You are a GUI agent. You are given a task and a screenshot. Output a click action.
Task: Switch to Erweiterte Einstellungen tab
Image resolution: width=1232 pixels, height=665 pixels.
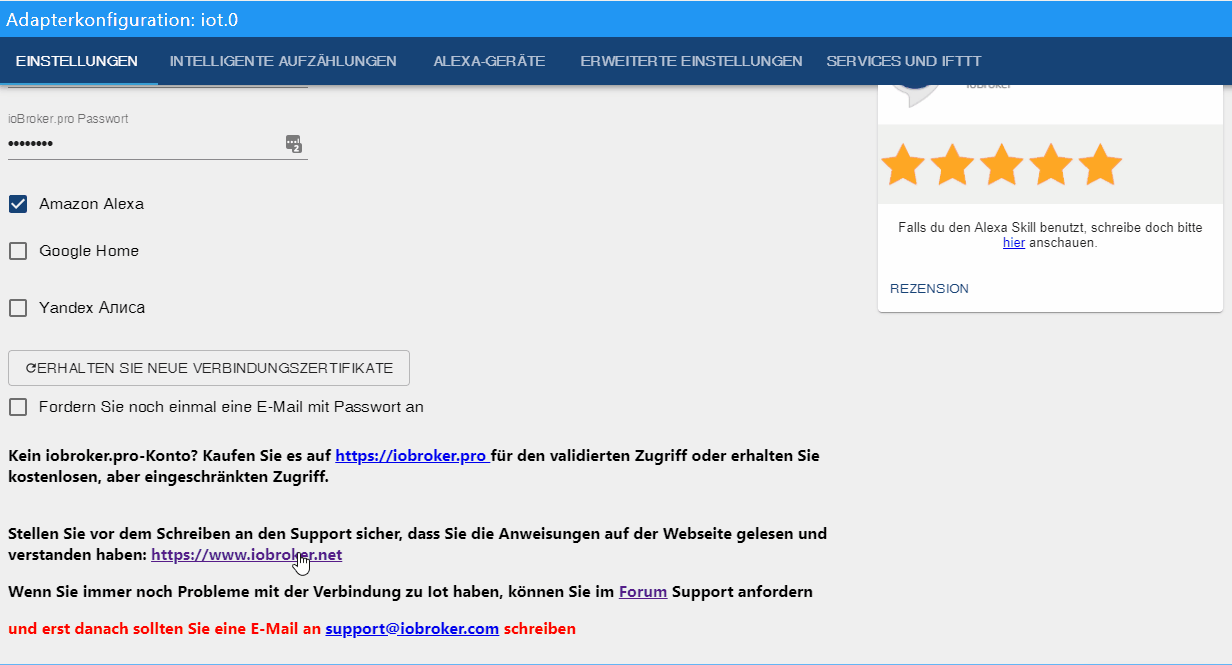pyautogui.click(x=691, y=61)
